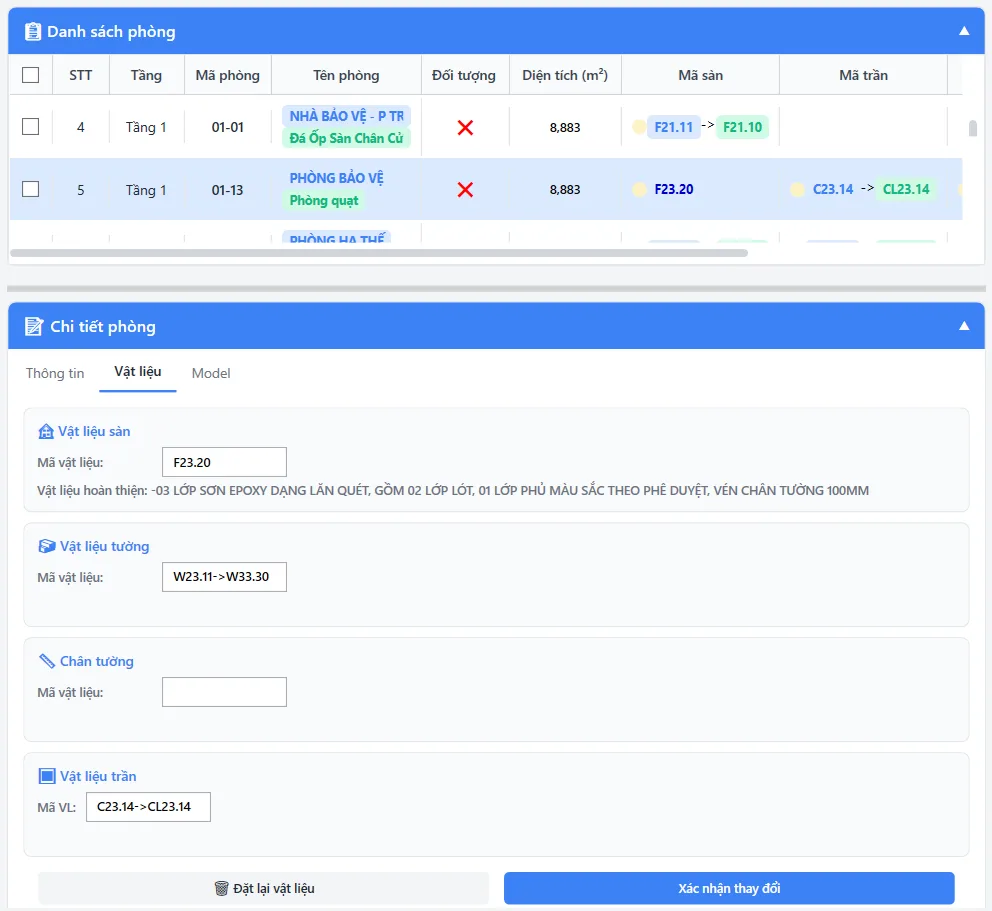Click the Mã phòng column header
This screenshot has height=911, width=992.
pyautogui.click(x=228, y=75)
